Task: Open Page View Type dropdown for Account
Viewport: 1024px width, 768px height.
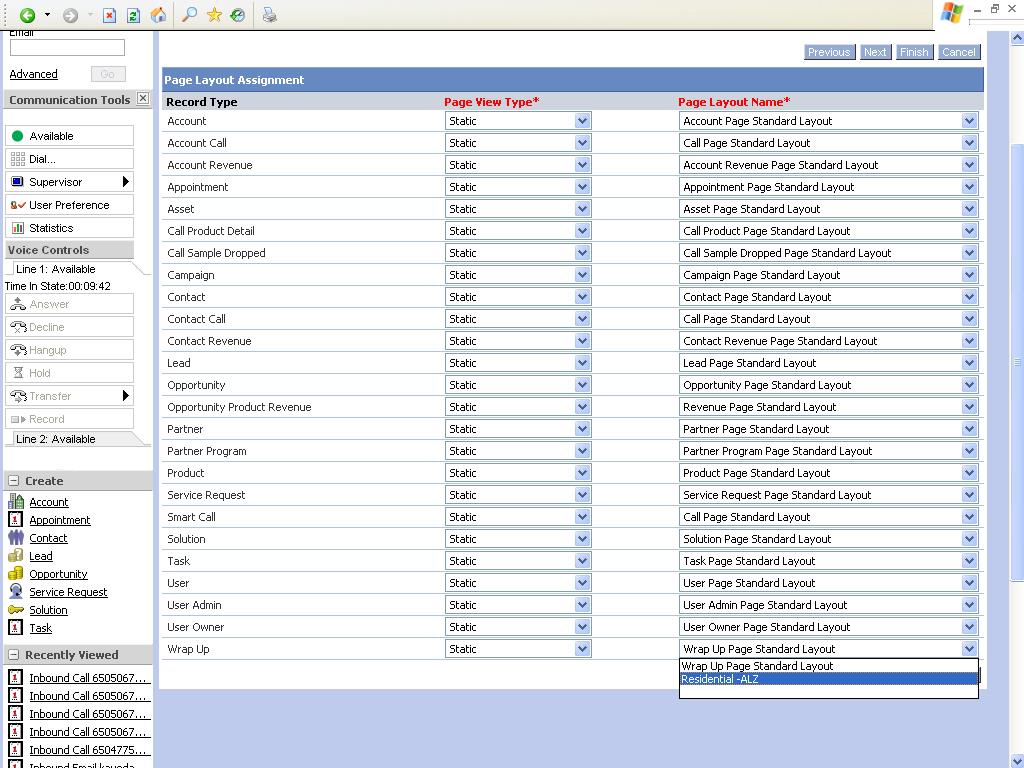Action: coord(582,121)
